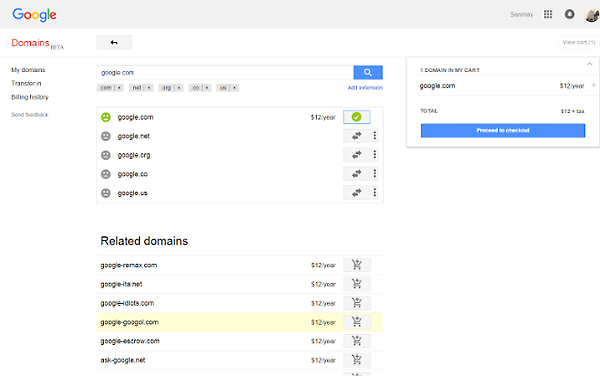
Task: Remove google.com from the cart
Action: point(593,86)
